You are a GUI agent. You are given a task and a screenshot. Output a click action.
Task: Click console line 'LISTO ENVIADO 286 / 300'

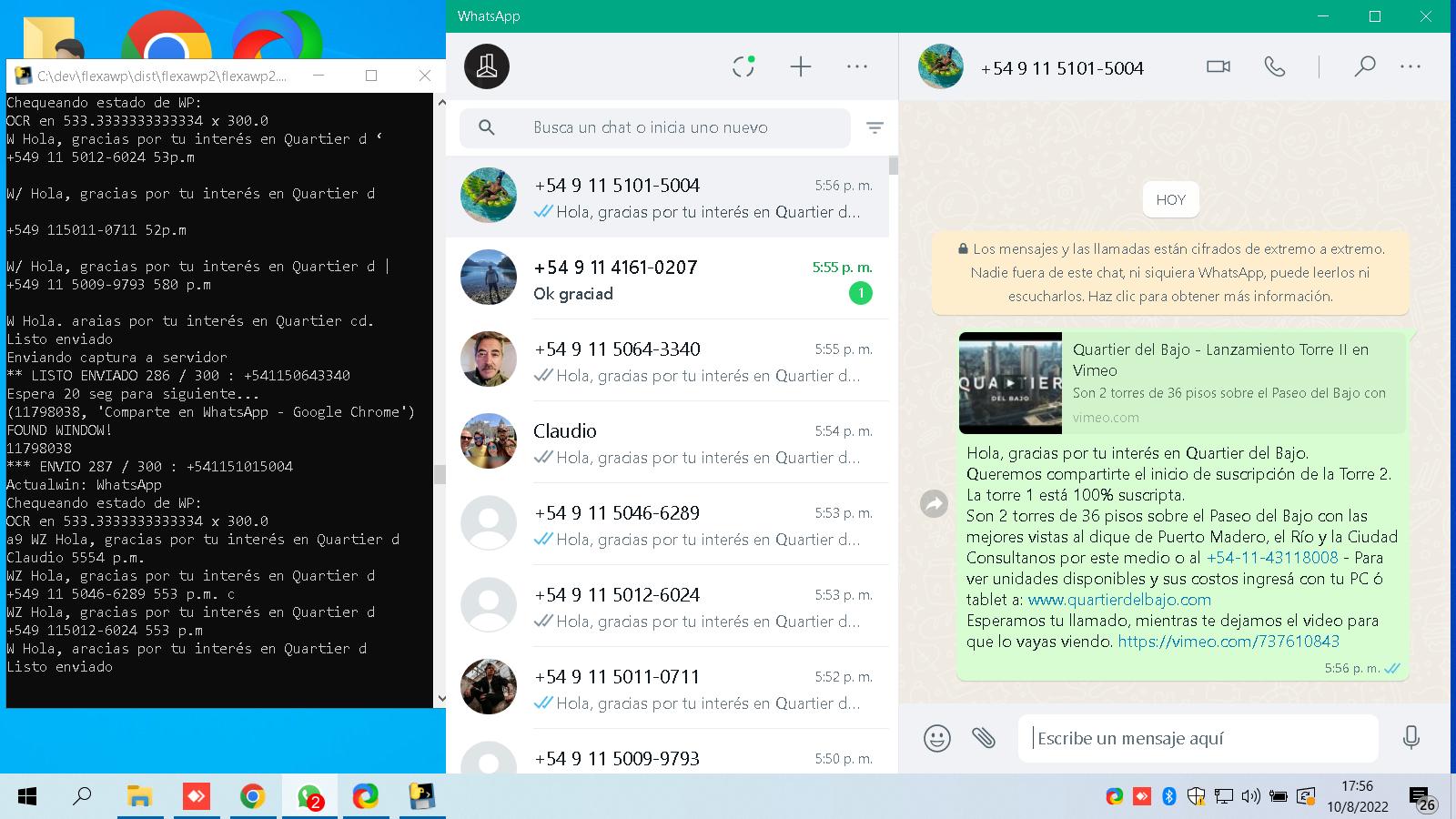(x=177, y=375)
